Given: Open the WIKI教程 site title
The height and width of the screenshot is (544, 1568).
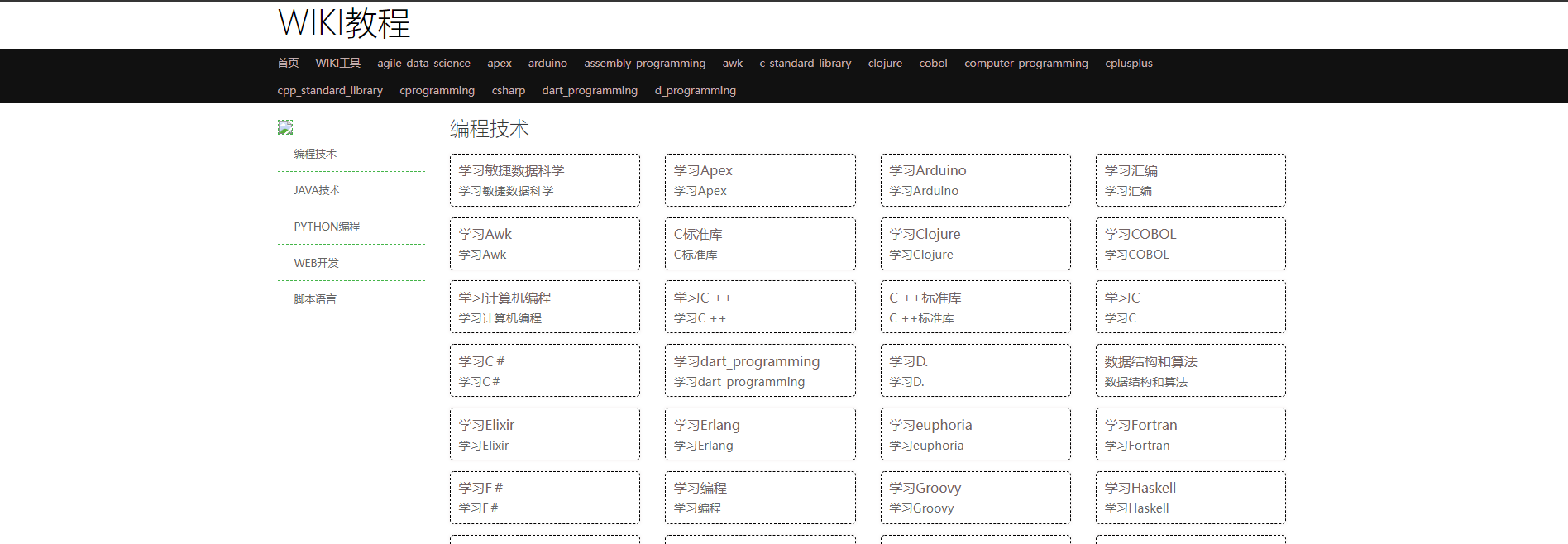Looking at the screenshot, I should (x=344, y=23).
